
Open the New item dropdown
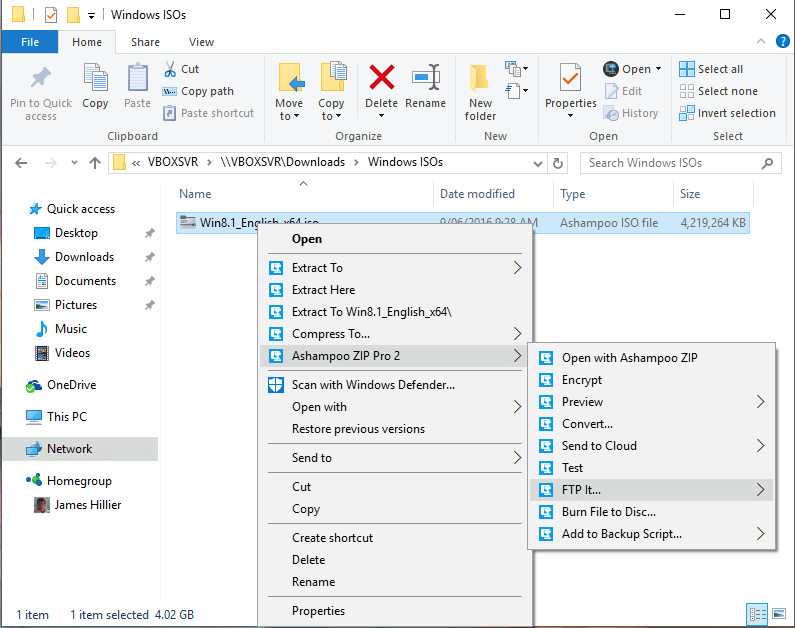[x=517, y=68]
